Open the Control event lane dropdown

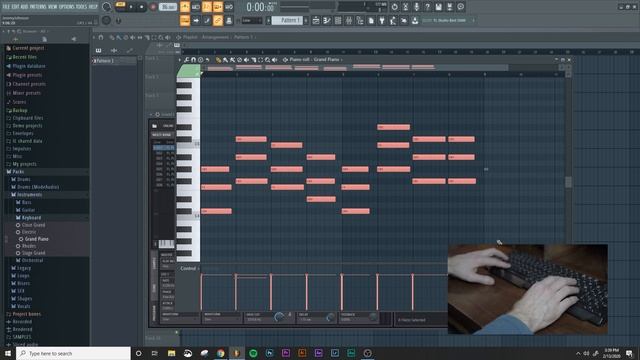click(x=190, y=269)
